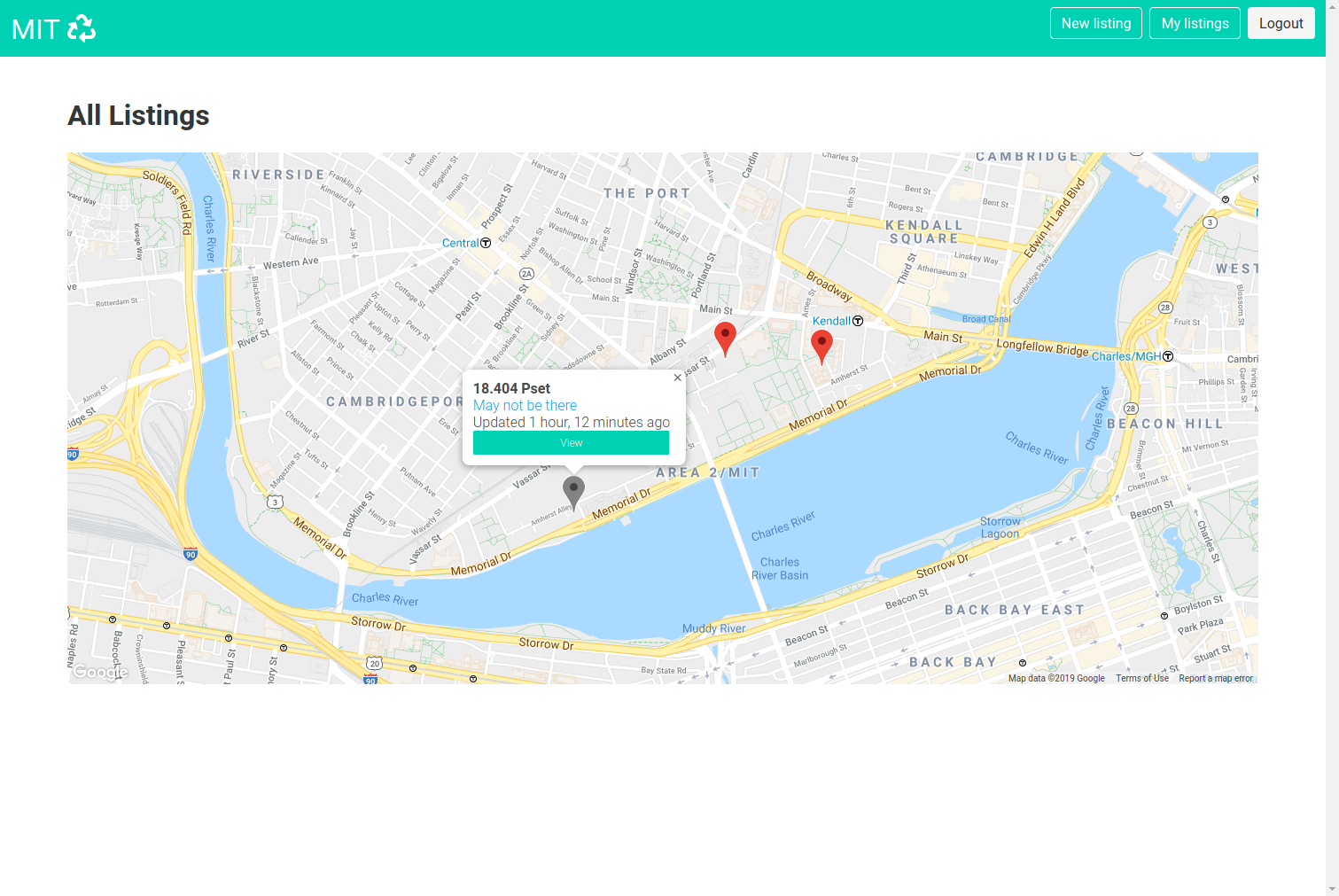Click the Longfellow Bridge label
The height and width of the screenshot is (896, 1339).
1042,347
